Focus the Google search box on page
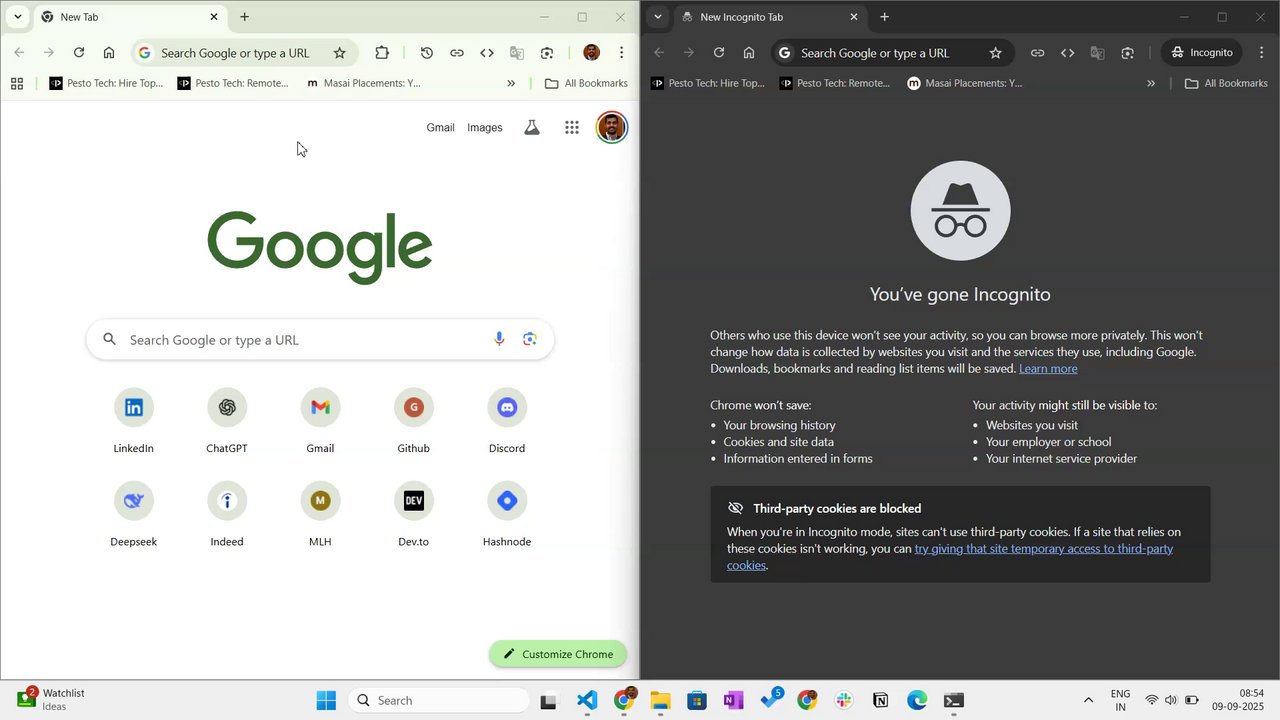The image size is (1280, 720). (x=320, y=340)
